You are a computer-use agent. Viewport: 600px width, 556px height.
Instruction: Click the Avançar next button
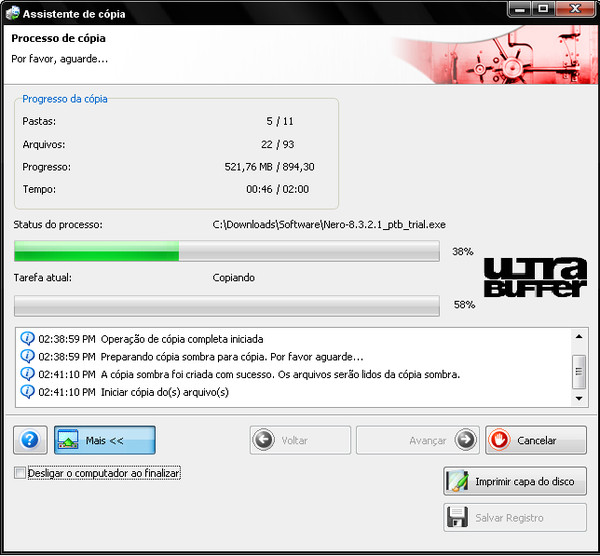pyautogui.click(x=417, y=440)
